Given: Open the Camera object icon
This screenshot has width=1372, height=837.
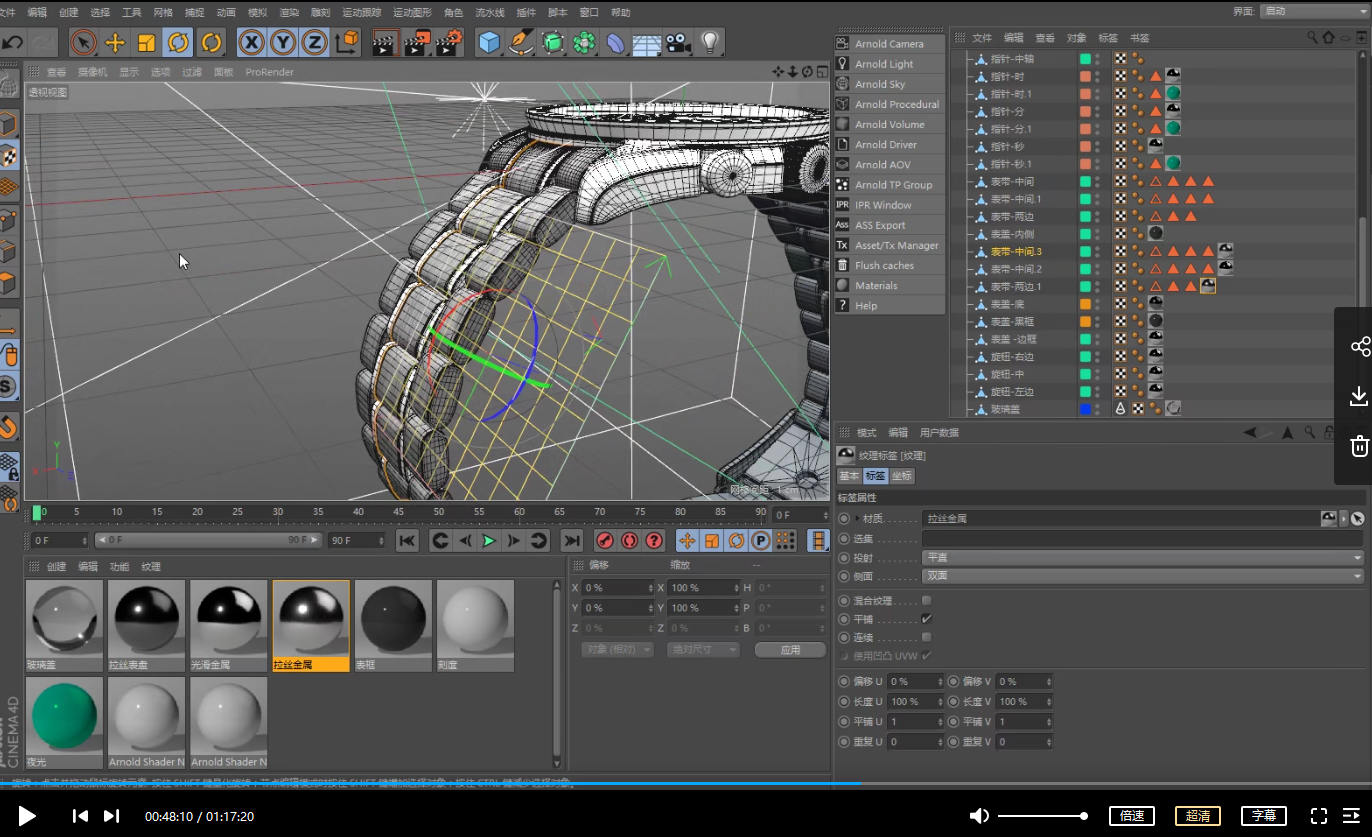Looking at the screenshot, I should pyautogui.click(x=678, y=42).
